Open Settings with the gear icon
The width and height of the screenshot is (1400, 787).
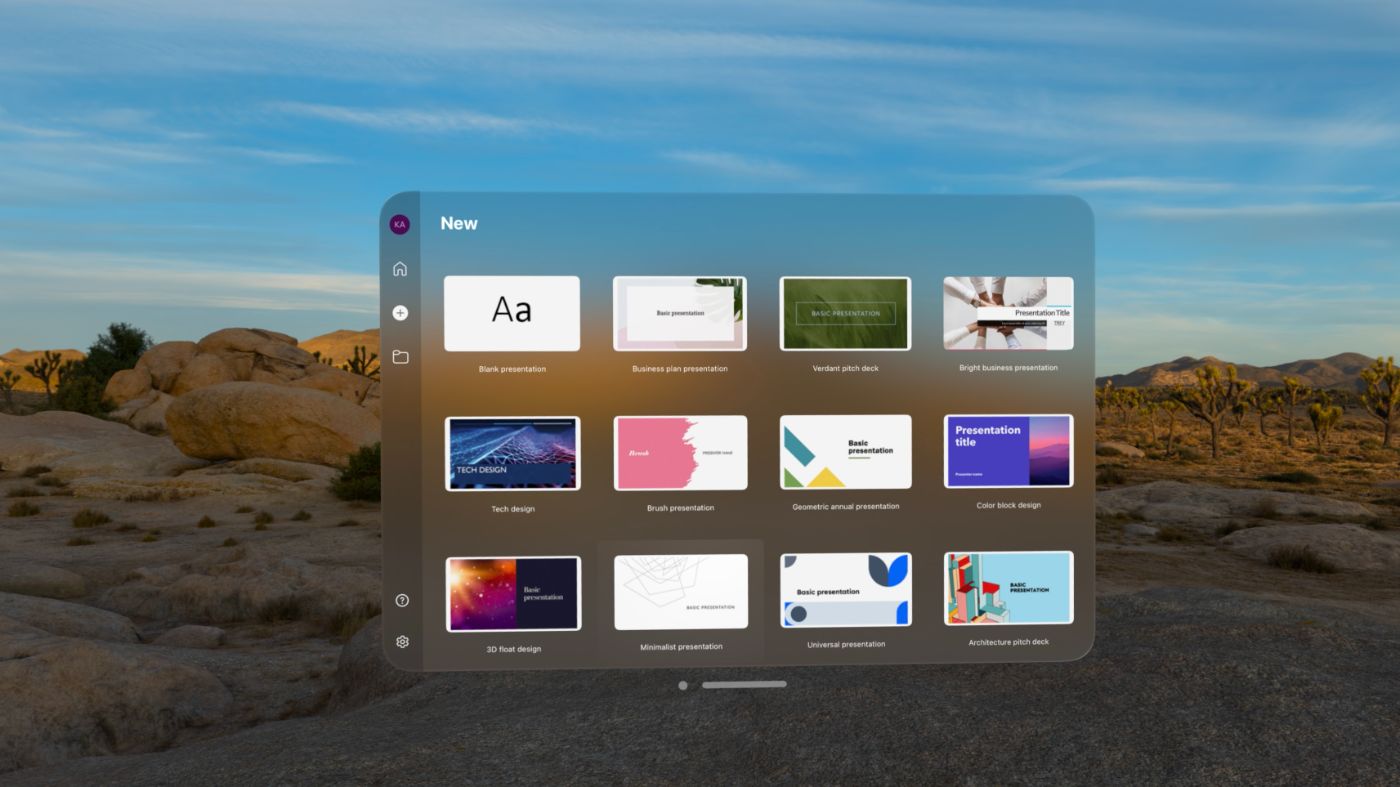click(401, 641)
